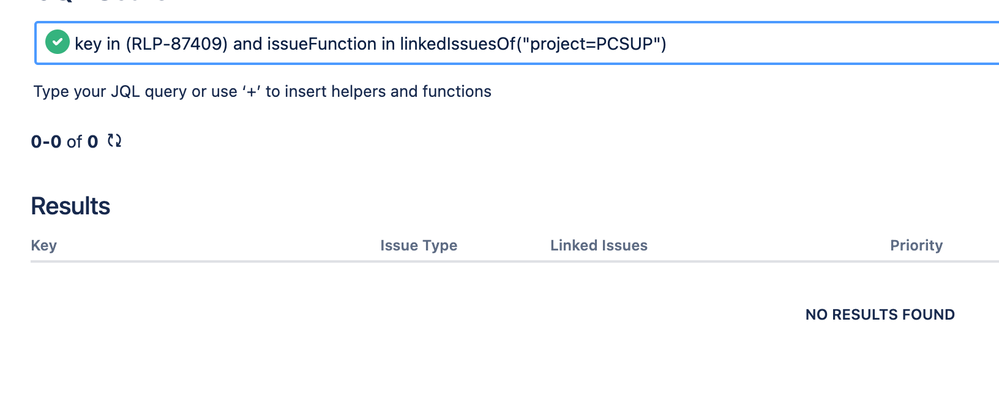Place cursor on RLP-87409 in the query
This screenshot has height=414, width=999.
click(175, 44)
